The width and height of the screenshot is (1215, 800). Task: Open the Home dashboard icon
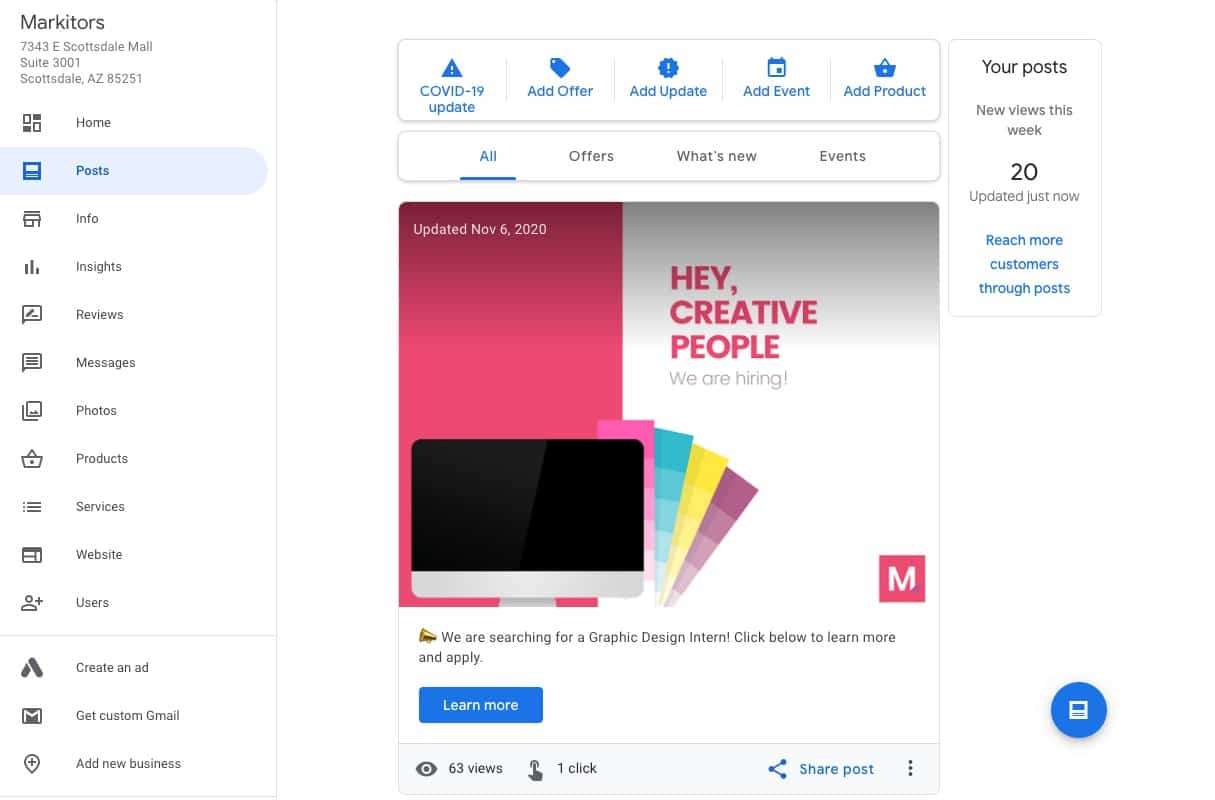32,123
